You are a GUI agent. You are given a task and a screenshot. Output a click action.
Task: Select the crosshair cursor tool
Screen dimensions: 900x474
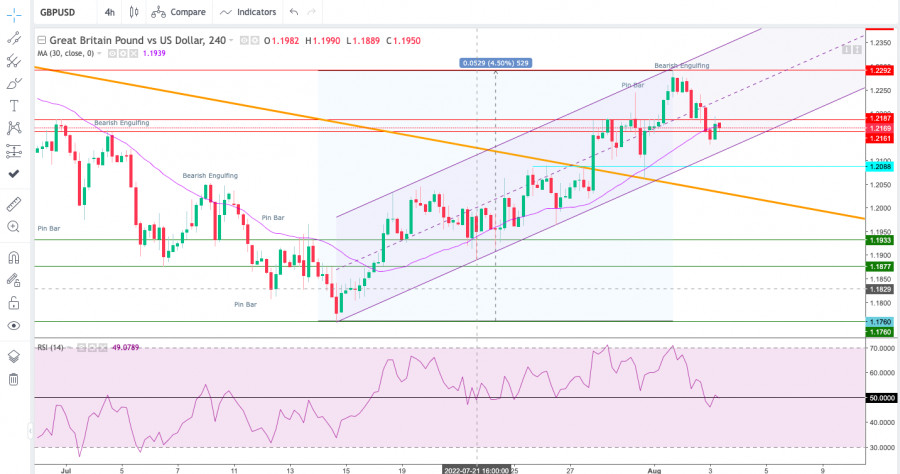pos(14,15)
